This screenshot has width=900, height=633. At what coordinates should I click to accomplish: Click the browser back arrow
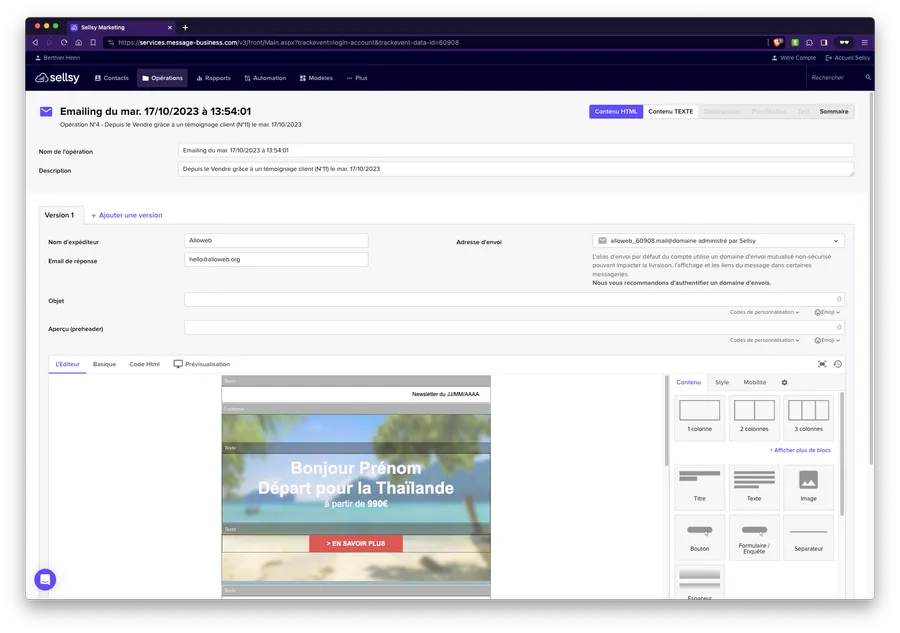tap(36, 42)
